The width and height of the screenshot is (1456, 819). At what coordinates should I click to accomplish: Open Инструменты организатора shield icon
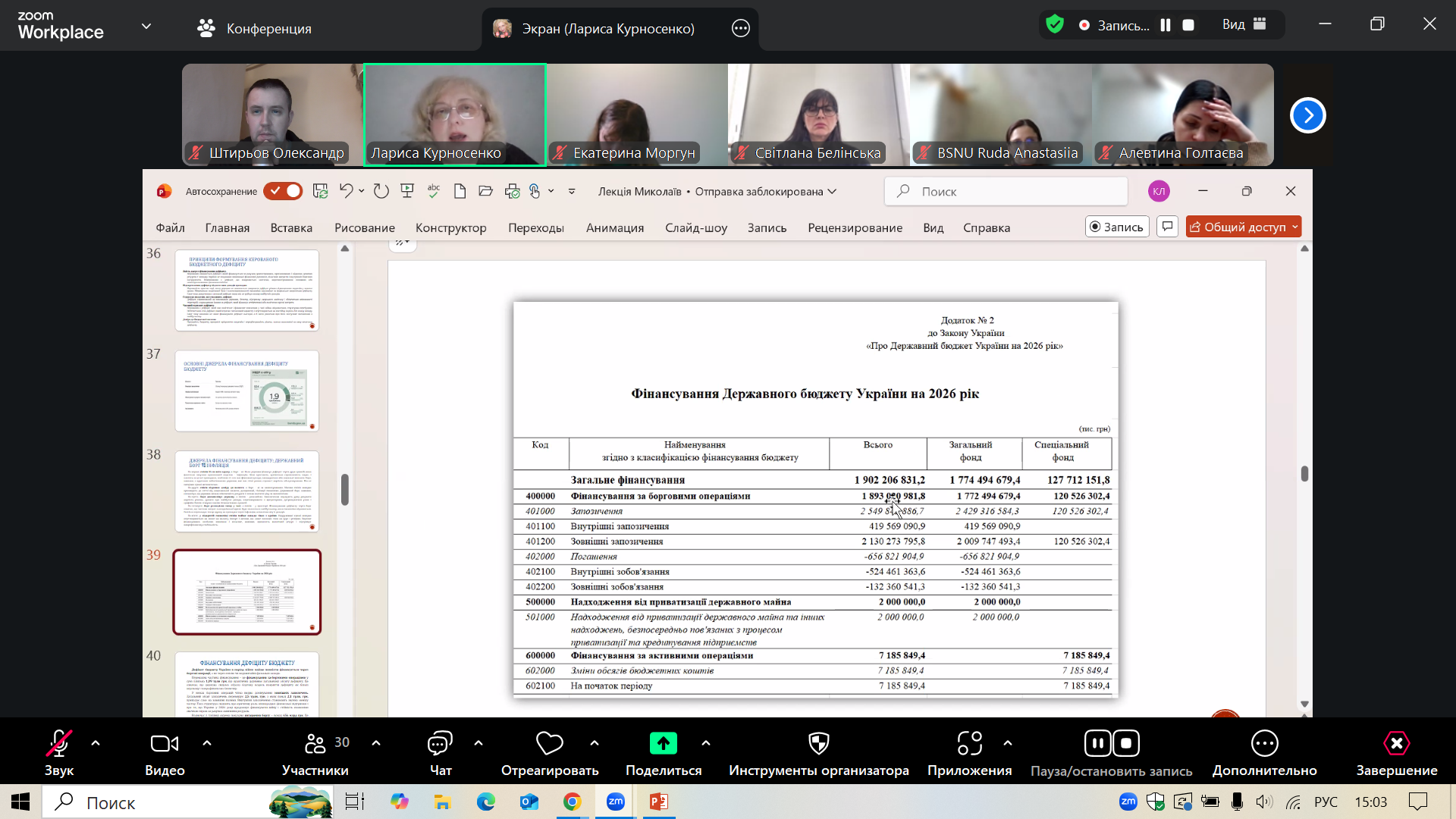(818, 744)
